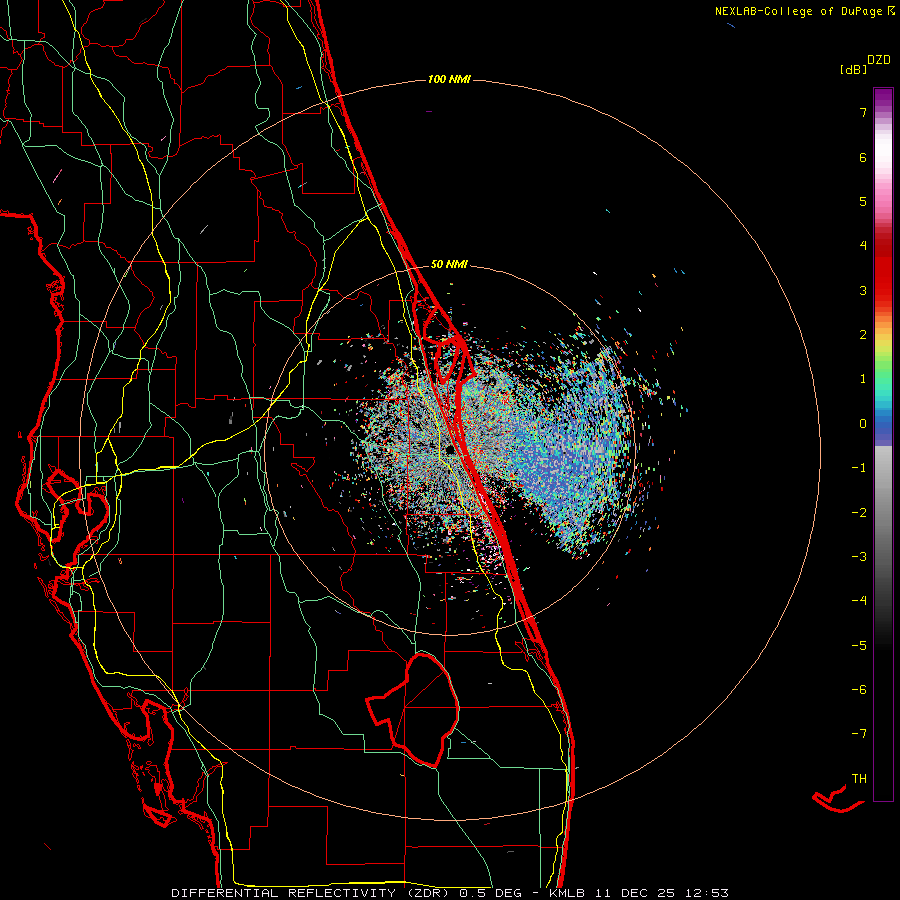This screenshot has height=900, width=900.
Task: Click the 6 dB value on the color scale
Action: point(863,157)
